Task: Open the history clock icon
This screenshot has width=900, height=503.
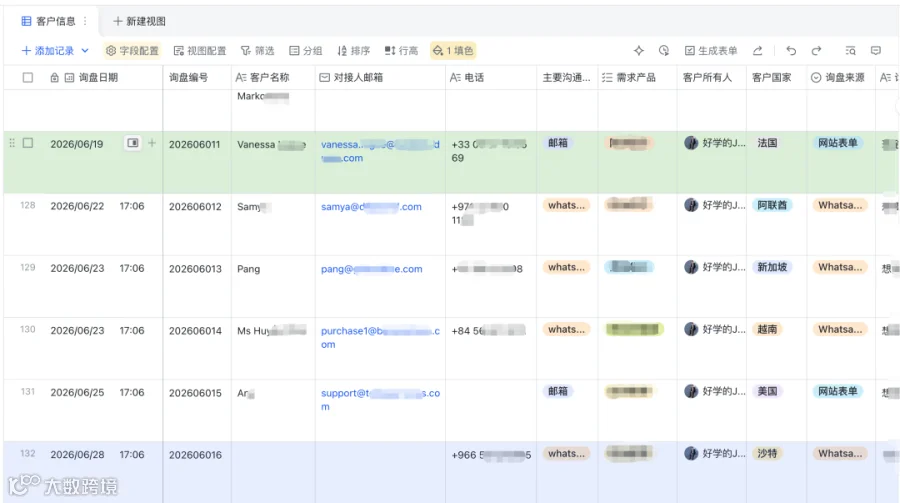Action: coord(664,51)
